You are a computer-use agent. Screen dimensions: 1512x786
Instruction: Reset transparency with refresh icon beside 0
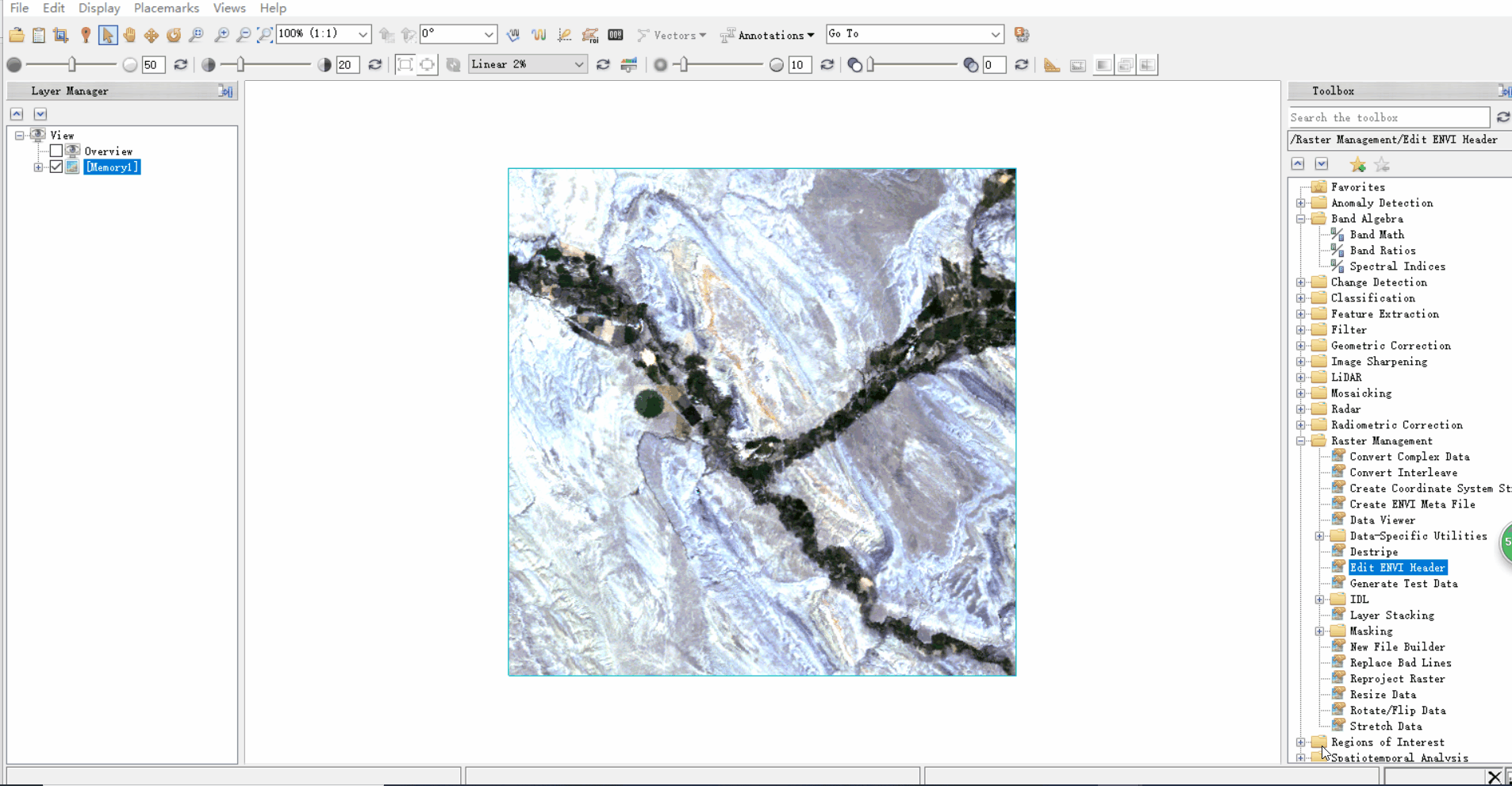1022,65
